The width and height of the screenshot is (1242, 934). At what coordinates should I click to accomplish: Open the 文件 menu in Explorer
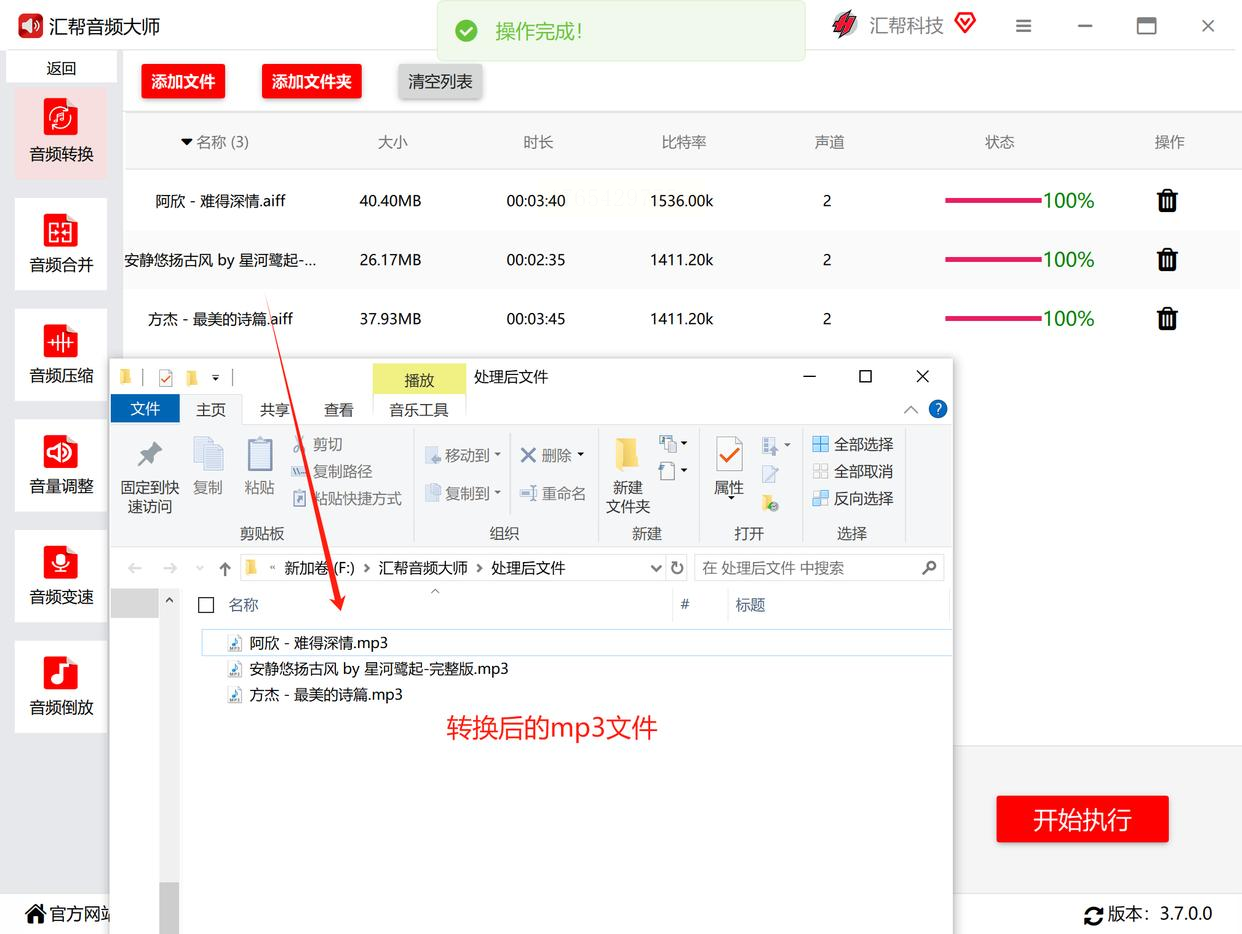[x=145, y=409]
